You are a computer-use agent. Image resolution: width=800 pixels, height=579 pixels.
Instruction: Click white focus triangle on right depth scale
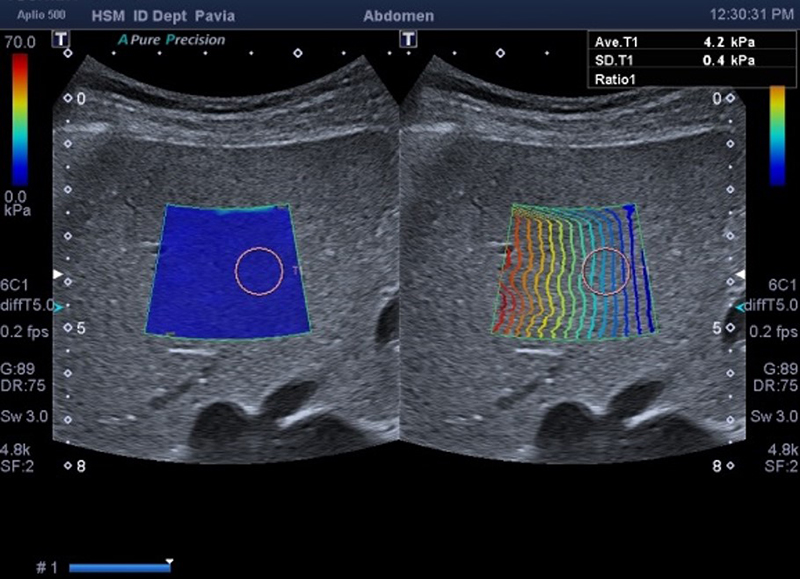[x=741, y=273]
